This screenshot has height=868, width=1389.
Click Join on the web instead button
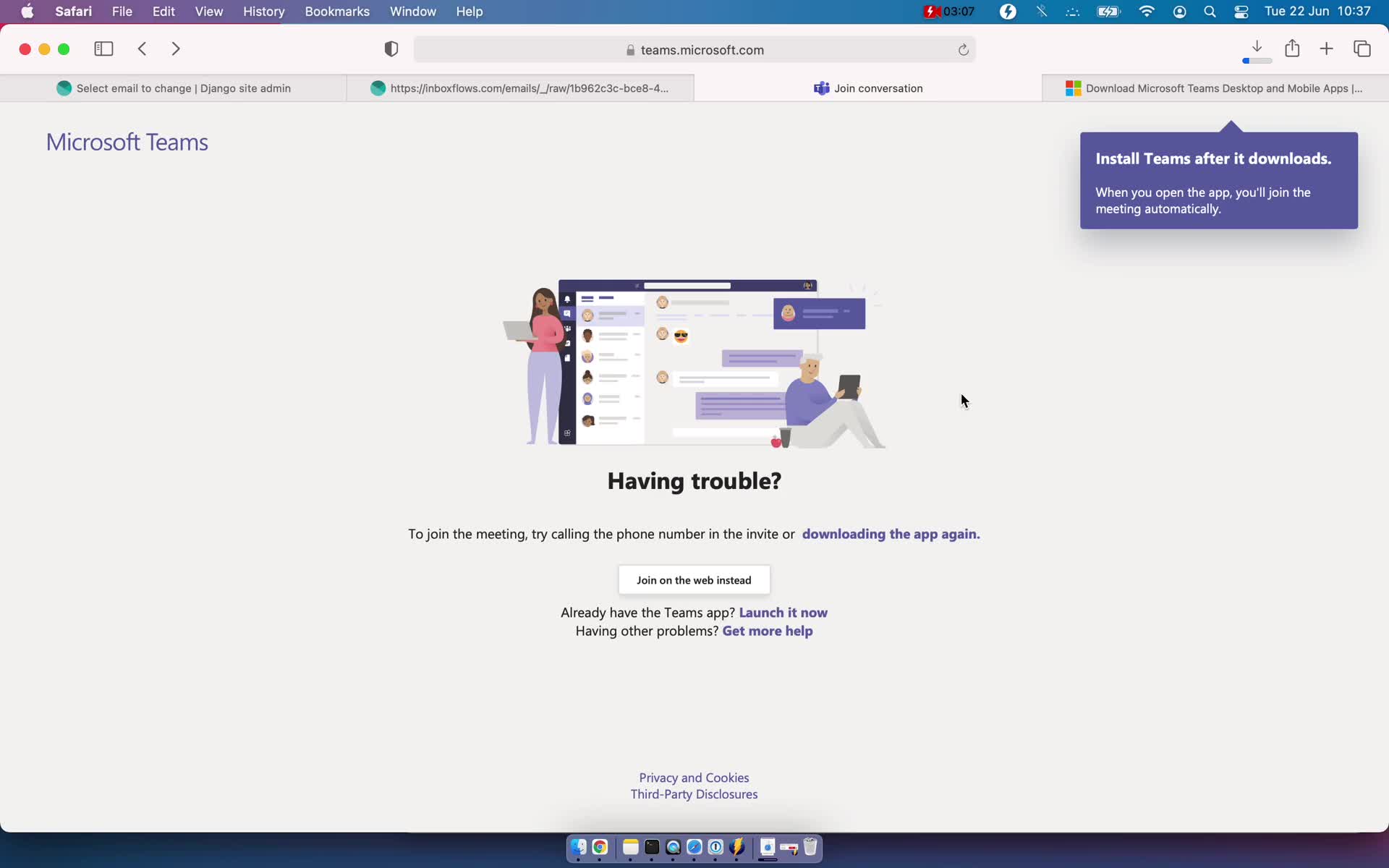694,580
